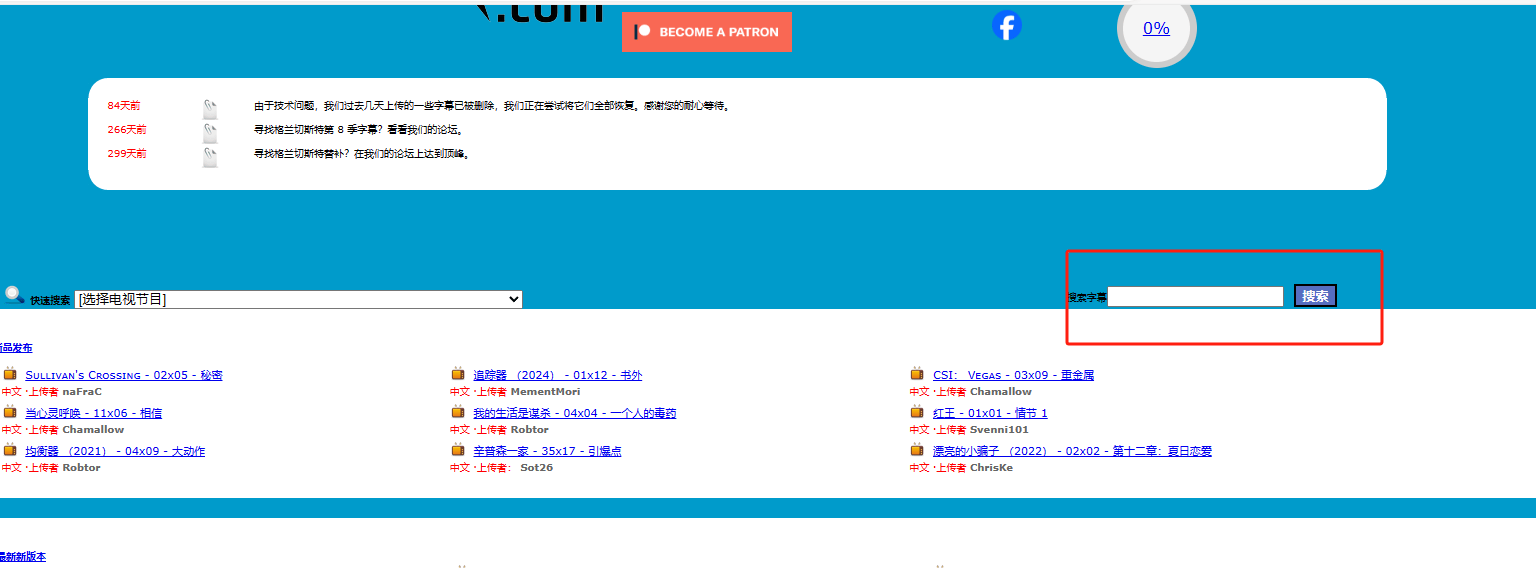Click the Become a Patron button
This screenshot has height=568, width=1536.
tap(706, 32)
